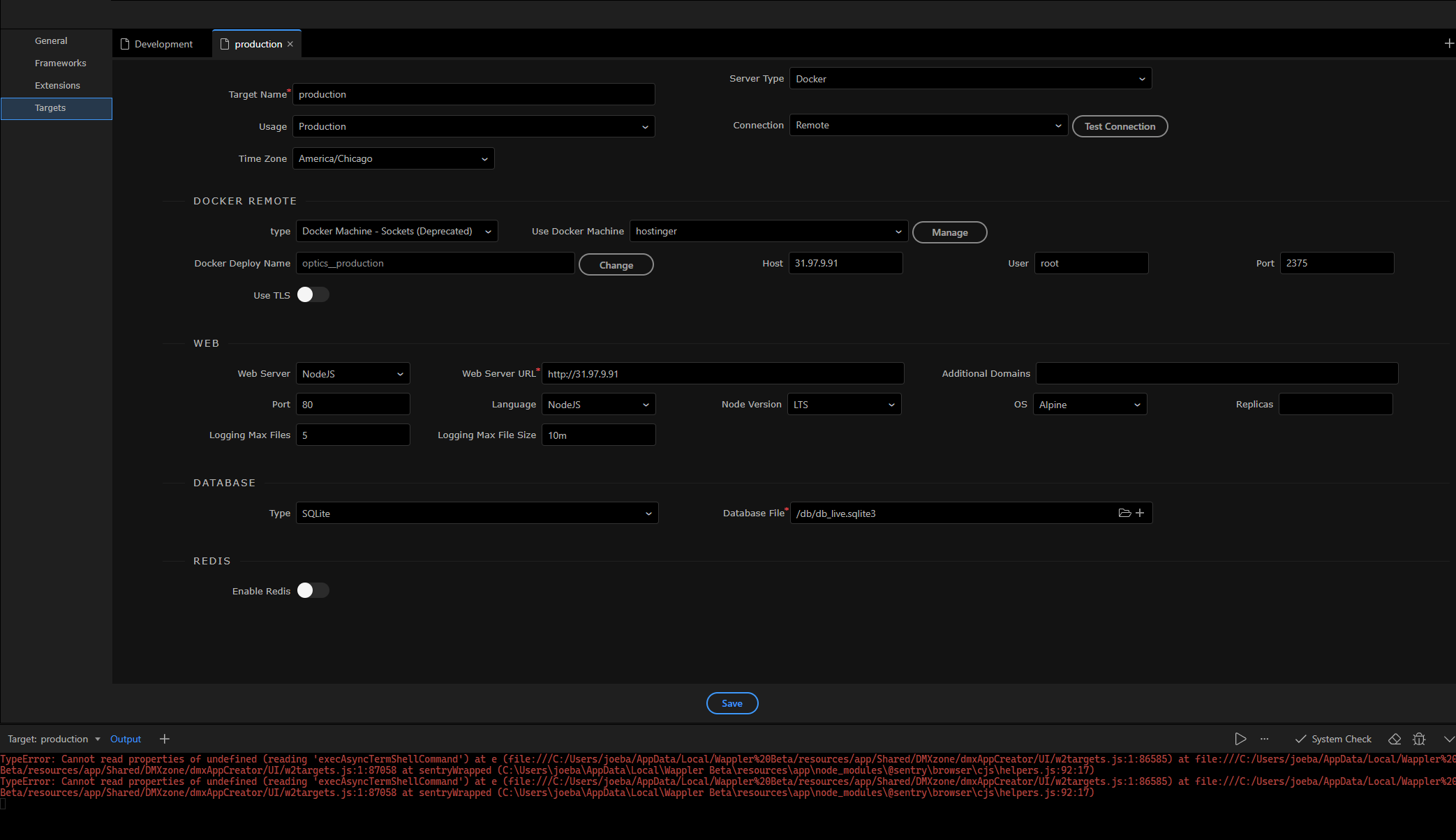Choose Use Docker Machine dropdown

pyautogui.click(x=768, y=231)
